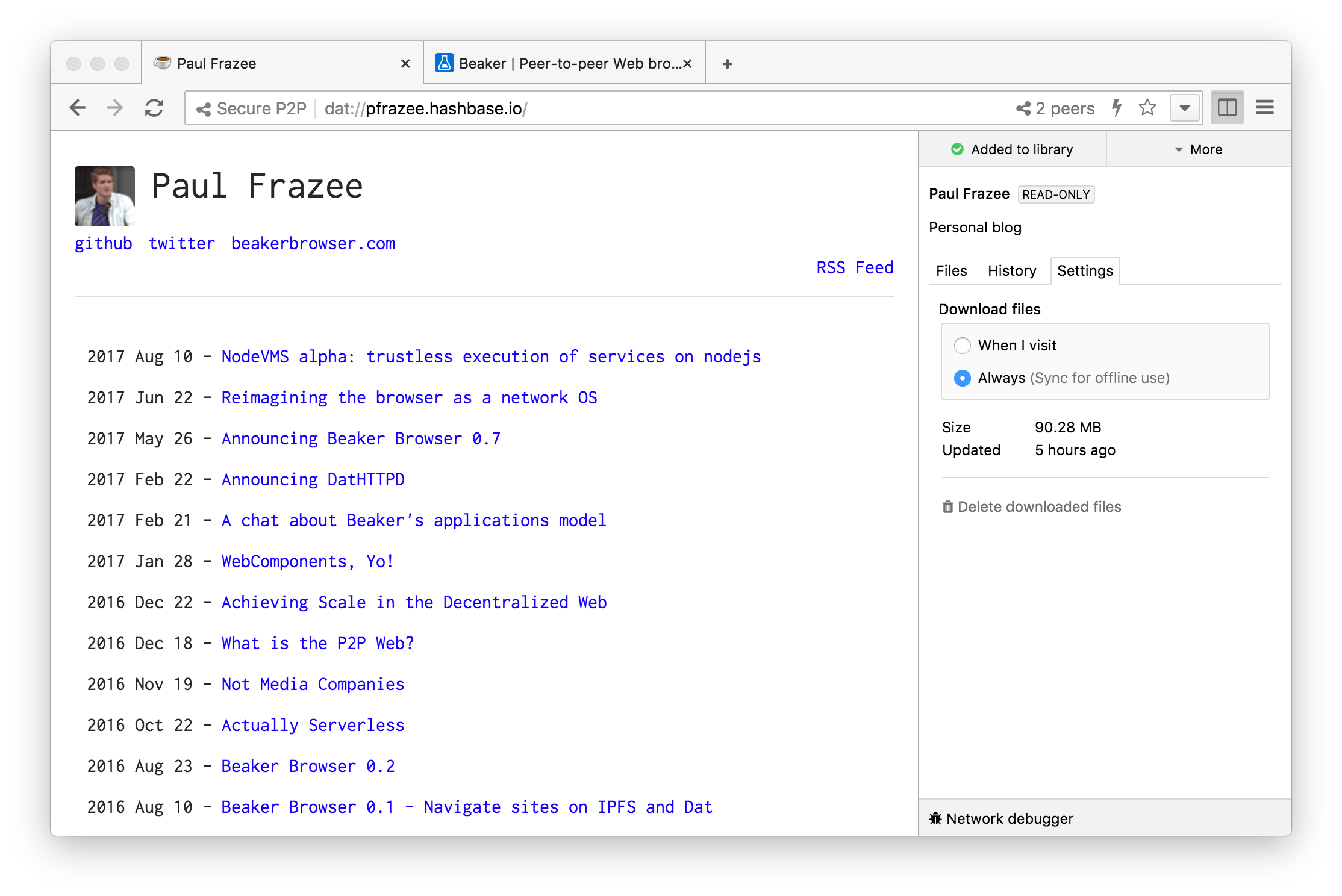Viewport: 1342px width, 896px height.
Task: Click the 2 peers indicator
Action: click(1055, 108)
